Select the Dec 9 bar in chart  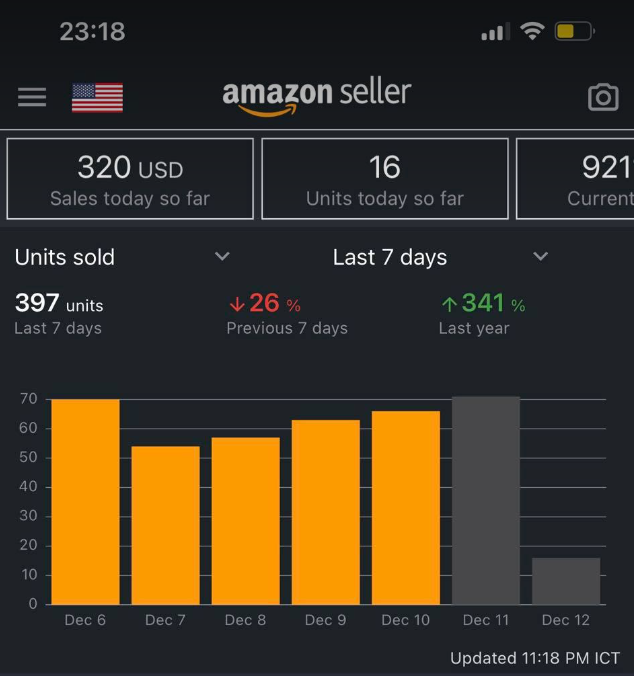pyautogui.click(x=326, y=512)
